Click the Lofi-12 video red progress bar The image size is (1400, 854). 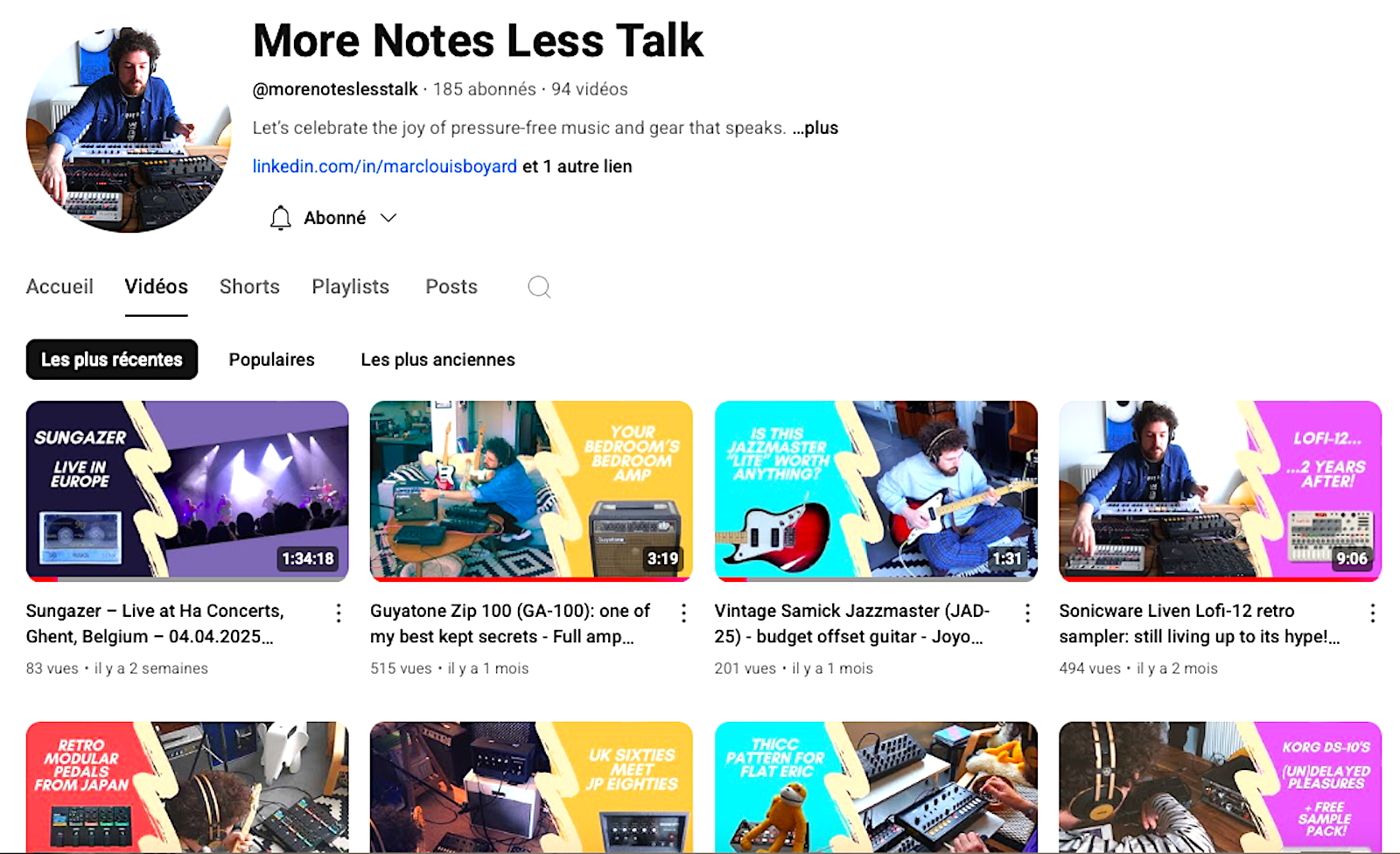click(x=1220, y=579)
